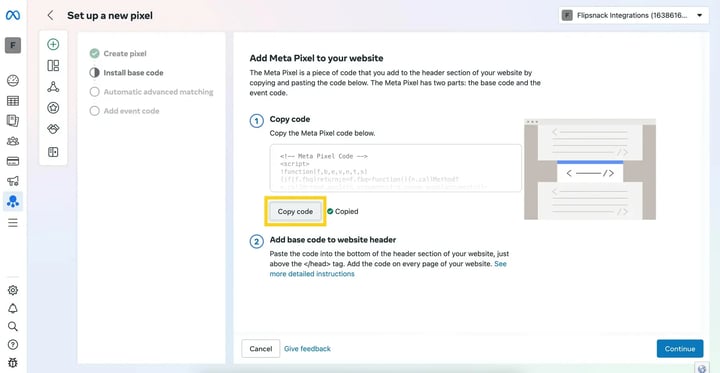Go back using the left chevron arrow
Image resolution: width=720 pixels, height=373 pixels.
51,15
